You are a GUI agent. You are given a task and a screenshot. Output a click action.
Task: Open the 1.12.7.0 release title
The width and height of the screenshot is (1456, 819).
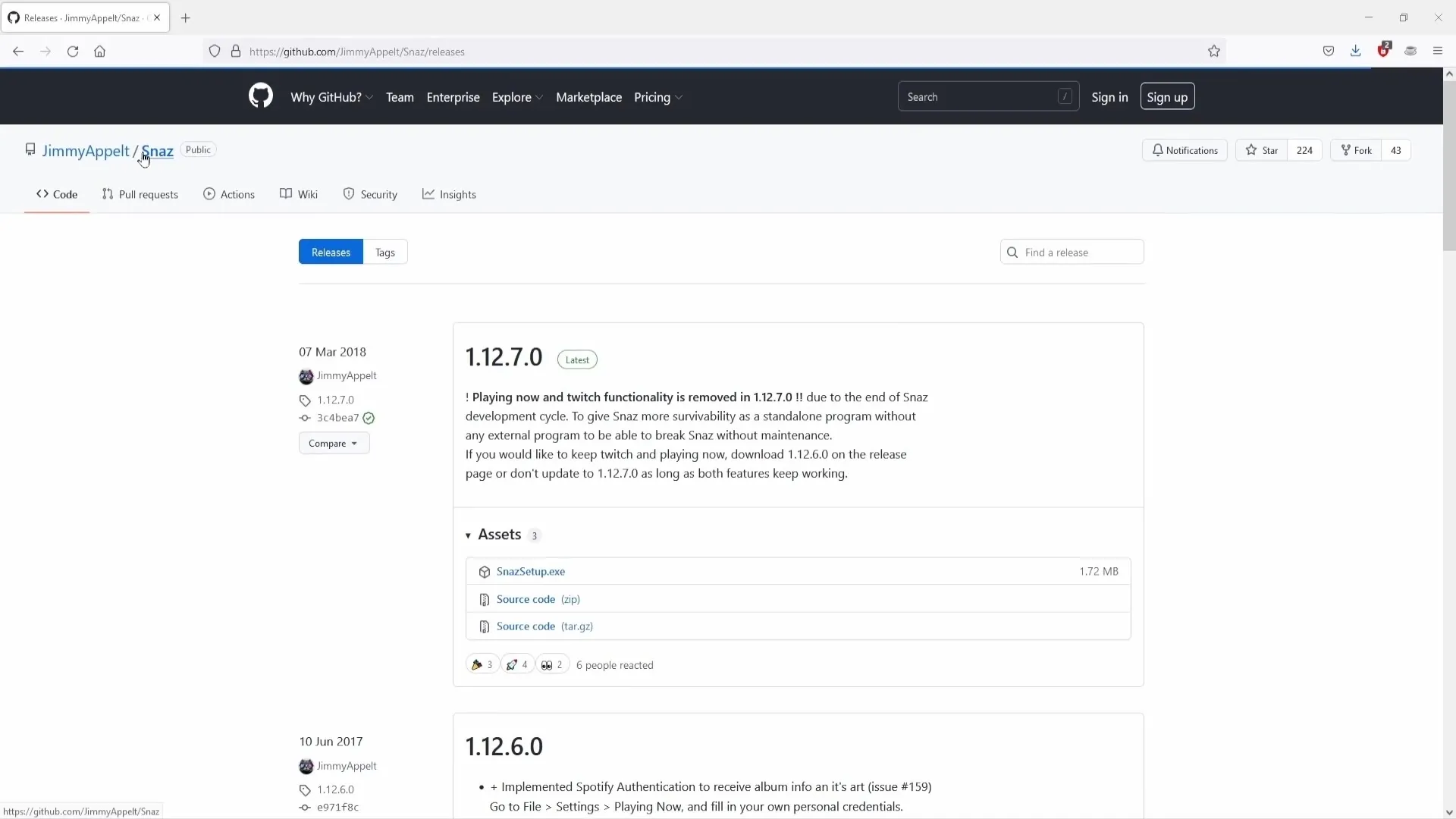pos(504,356)
